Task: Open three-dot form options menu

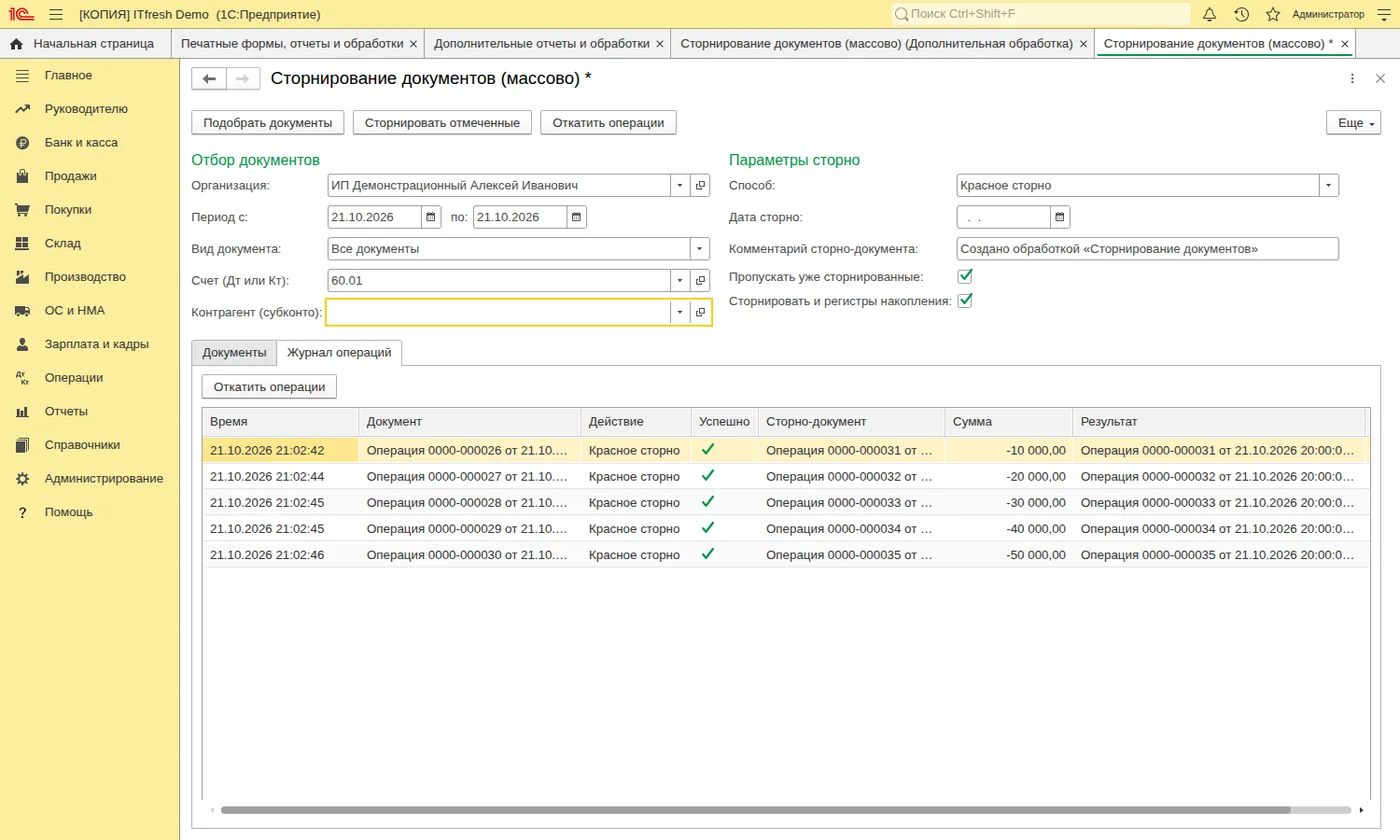Action: coord(1352,79)
